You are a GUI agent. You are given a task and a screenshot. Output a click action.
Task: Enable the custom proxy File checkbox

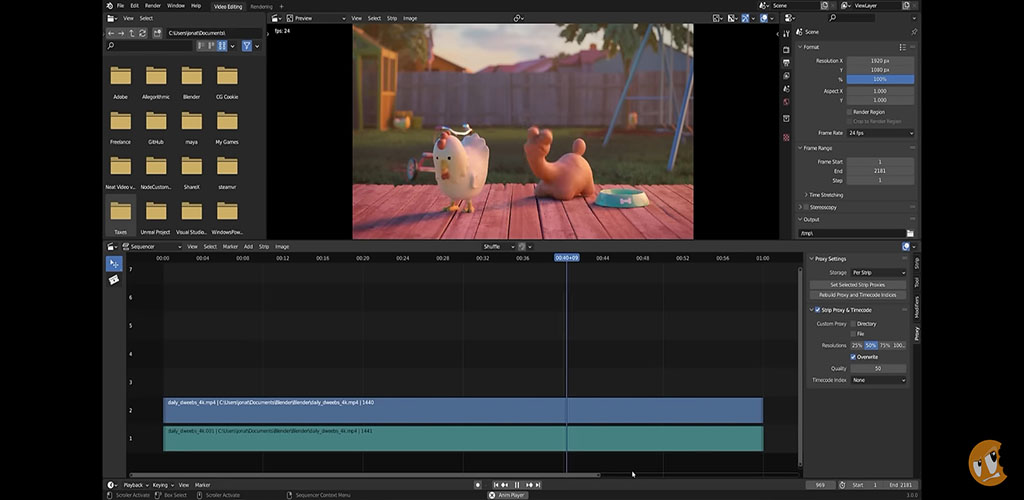853,334
